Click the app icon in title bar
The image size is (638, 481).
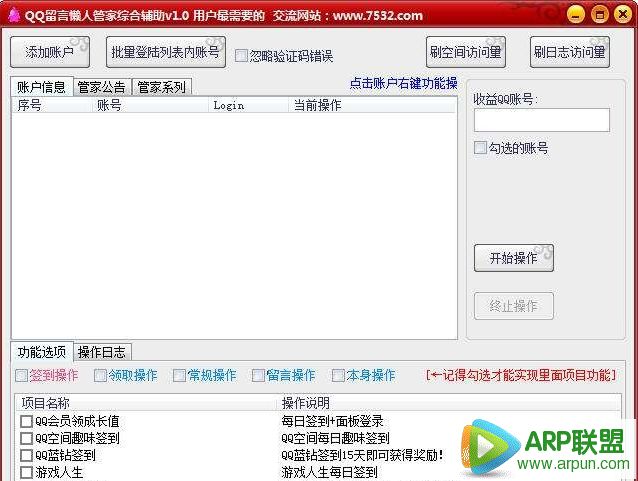[14, 15]
